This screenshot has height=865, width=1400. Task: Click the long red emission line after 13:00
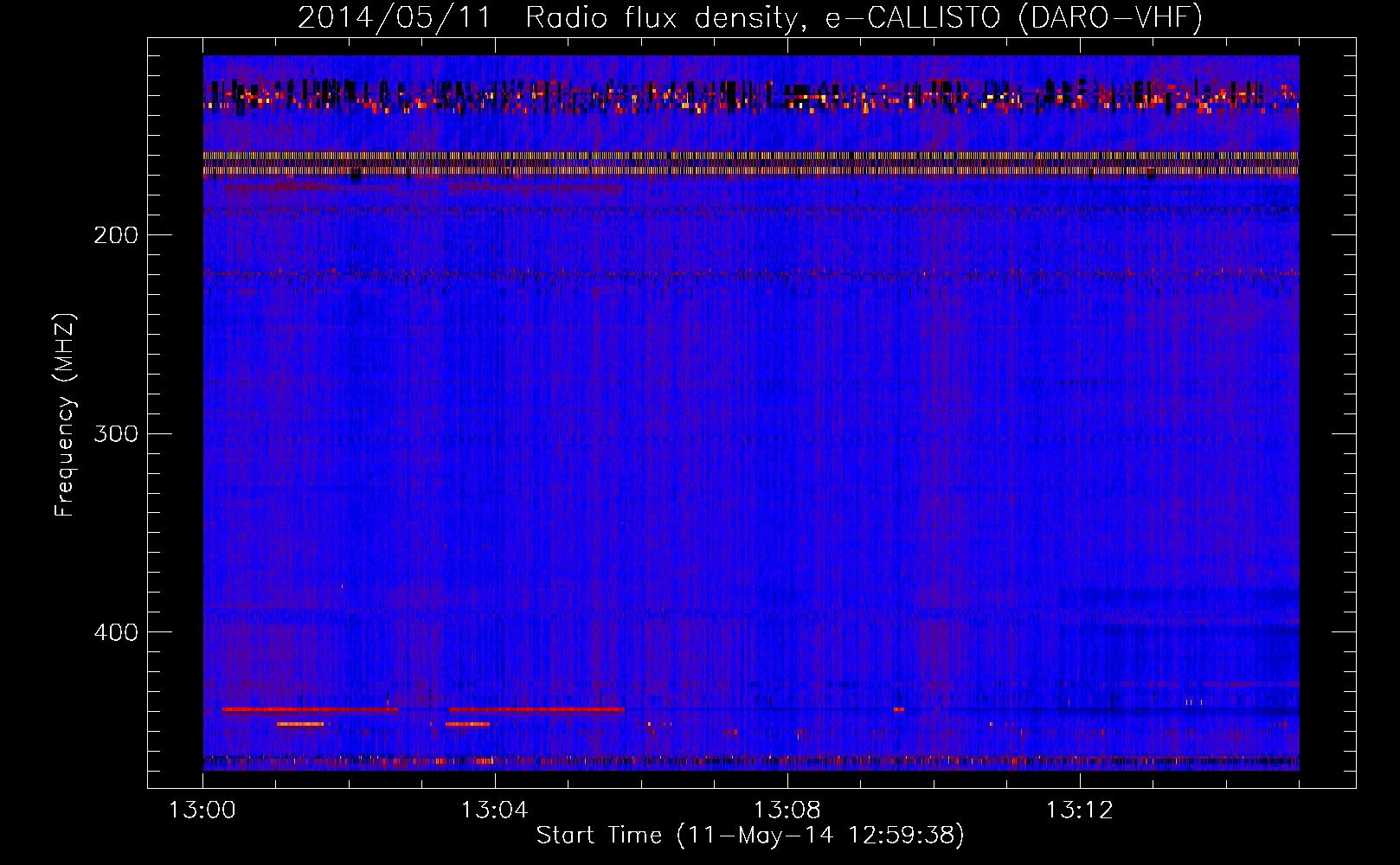coord(310,709)
